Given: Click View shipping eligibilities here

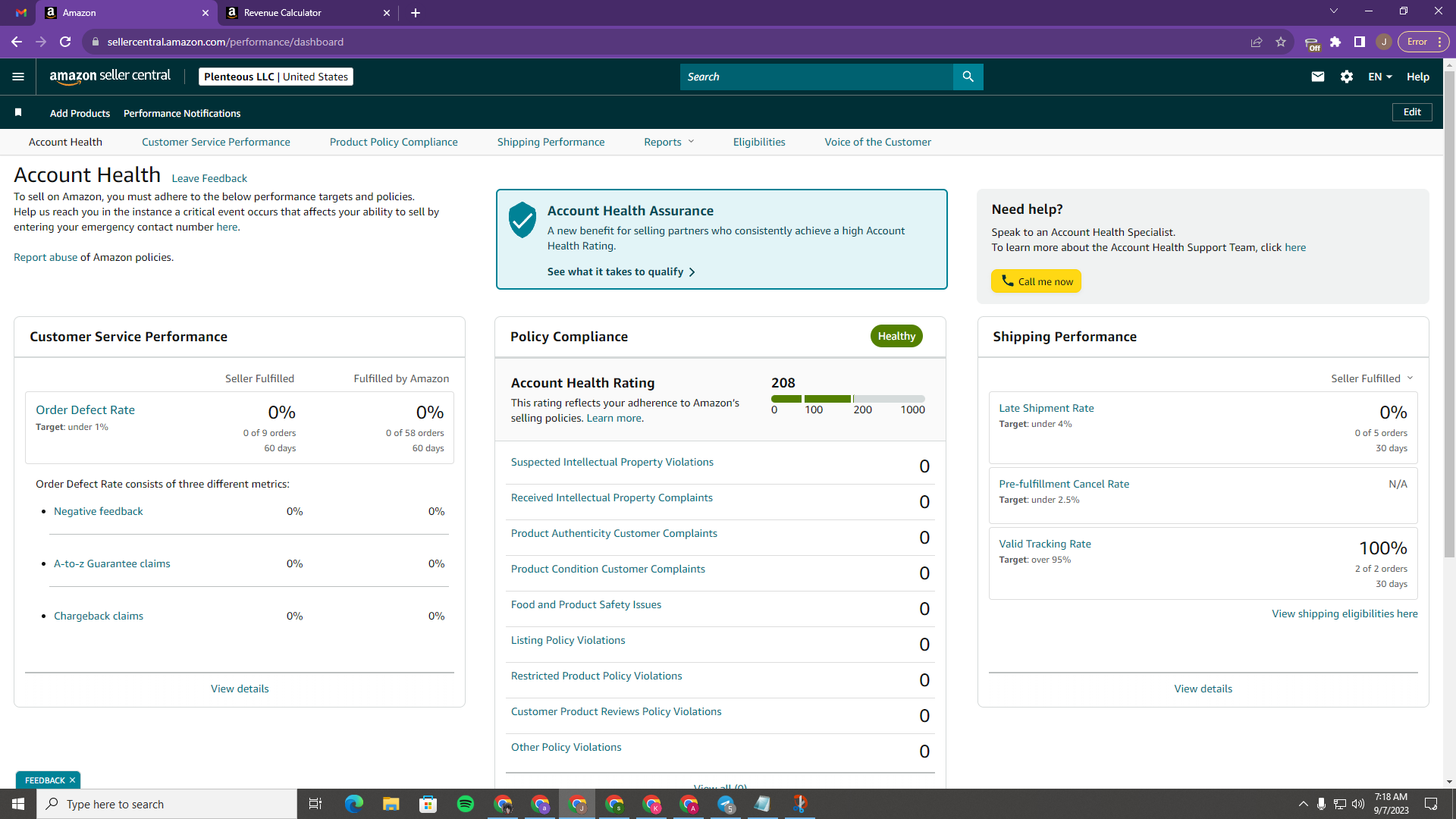Looking at the screenshot, I should [1345, 613].
